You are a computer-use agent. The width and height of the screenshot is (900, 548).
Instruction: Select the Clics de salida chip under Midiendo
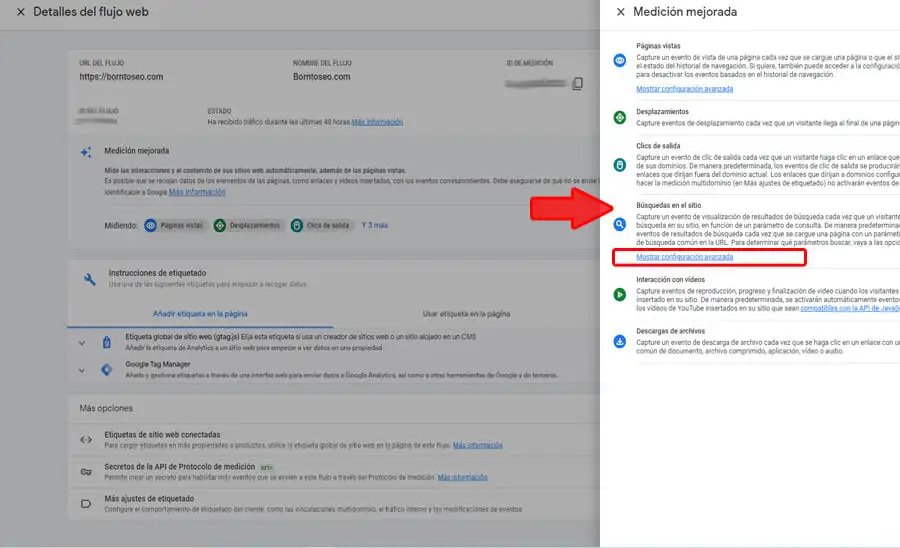click(321, 226)
